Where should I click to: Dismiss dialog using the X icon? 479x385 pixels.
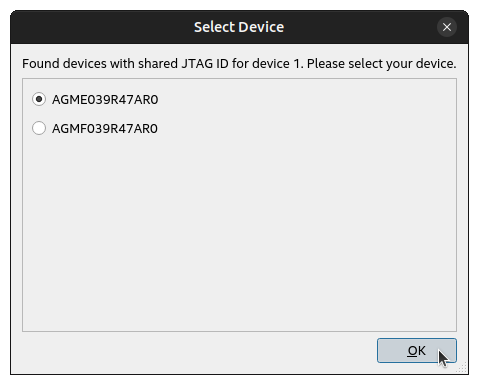click(447, 27)
